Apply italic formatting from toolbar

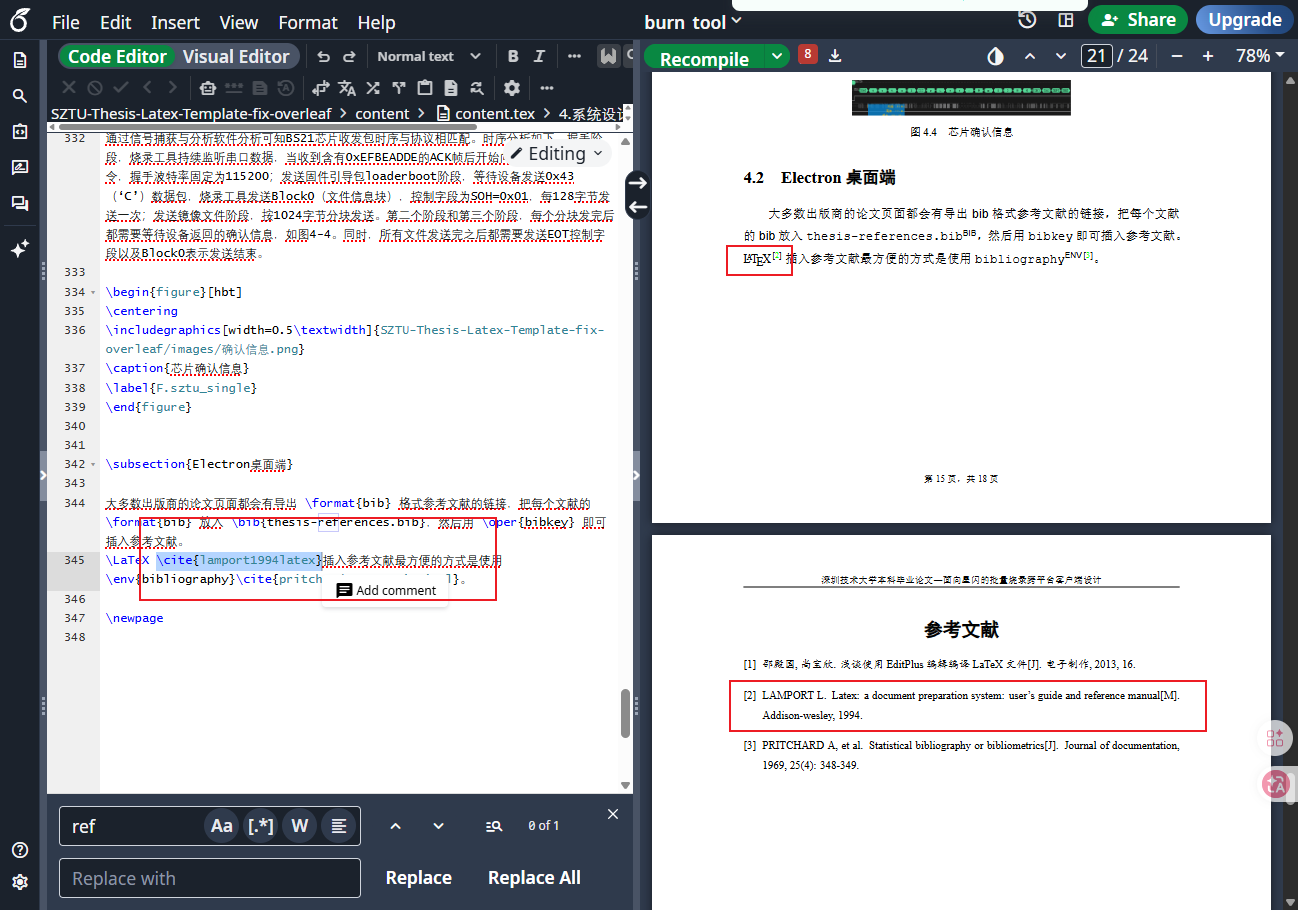pyautogui.click(x=540, y=57)
